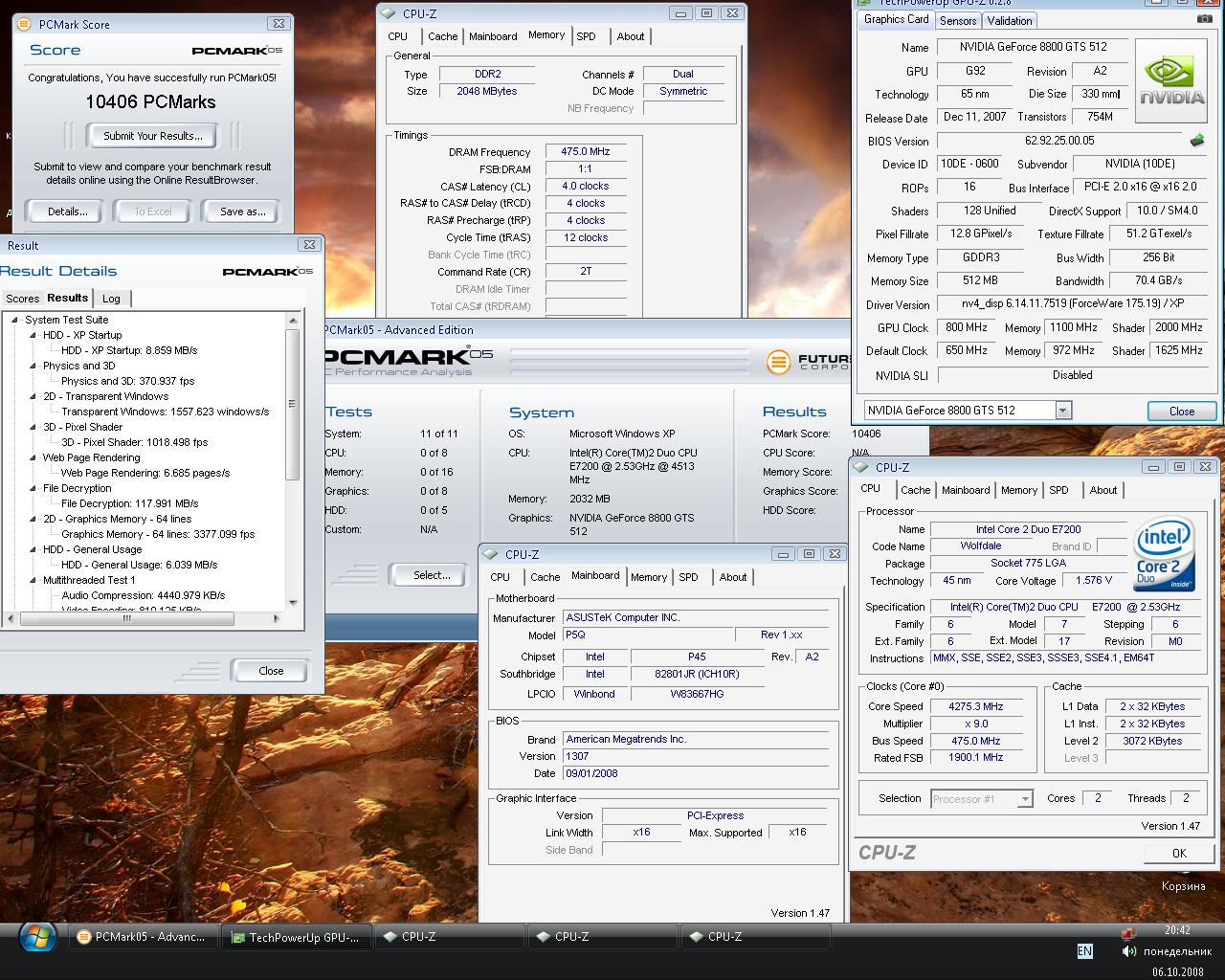Select the 'File Decryption: 117.991 MB/s' row
This screenshot has height=980, width=1225.
(x=130, y=503)
